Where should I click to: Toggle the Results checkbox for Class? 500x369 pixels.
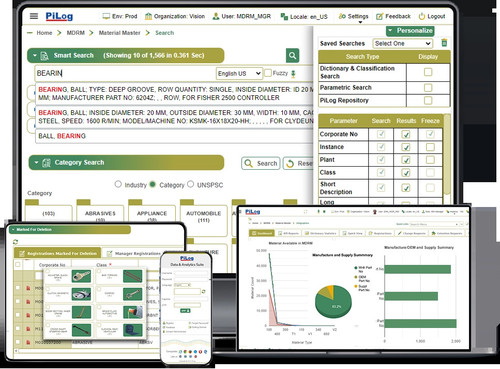[x=405, y=173]
